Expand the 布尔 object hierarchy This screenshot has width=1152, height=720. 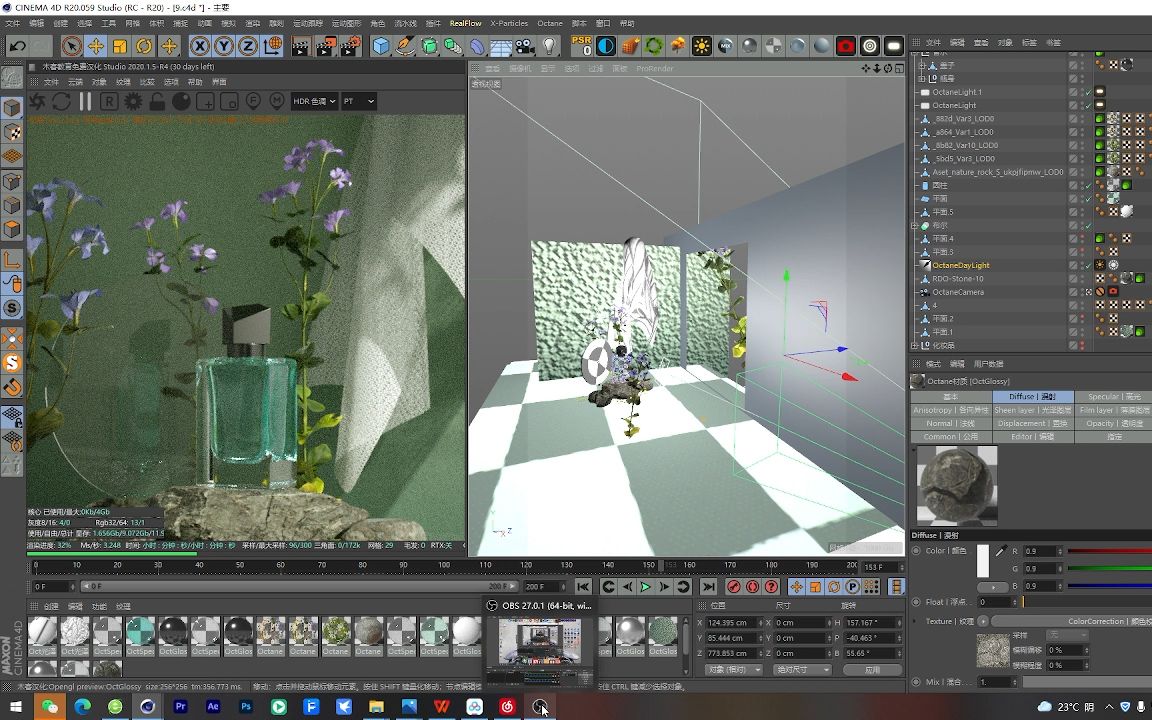[913, 225]
